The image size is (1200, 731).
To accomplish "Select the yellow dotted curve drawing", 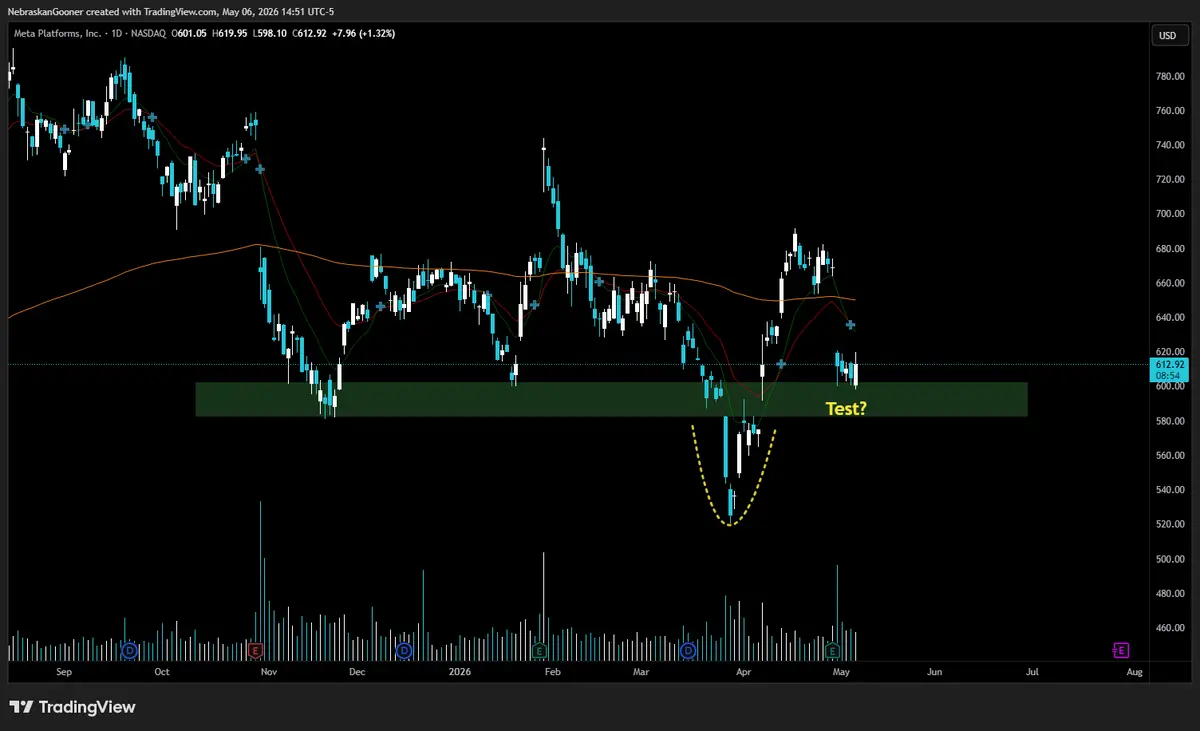I will 734,477.
